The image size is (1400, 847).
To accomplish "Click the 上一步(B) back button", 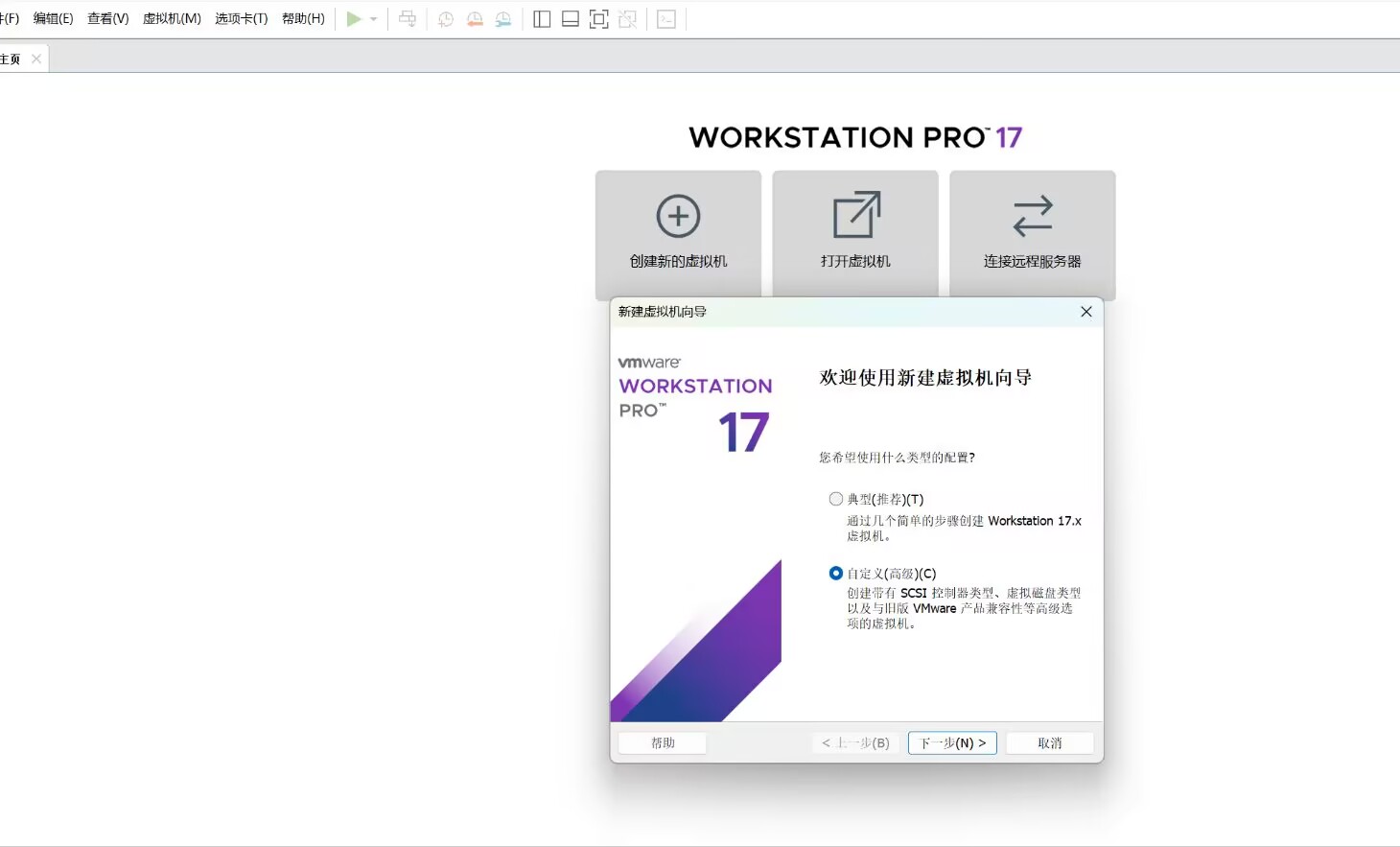I will (x=856, y=743).
